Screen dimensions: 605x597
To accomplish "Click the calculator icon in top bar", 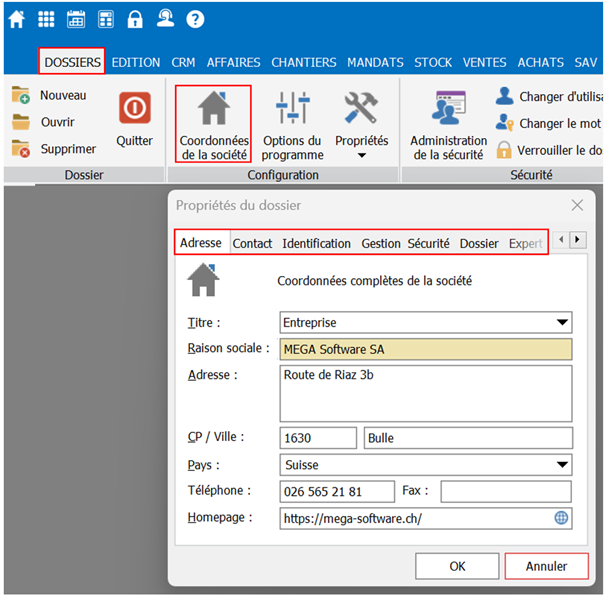I will coord(106,19).
